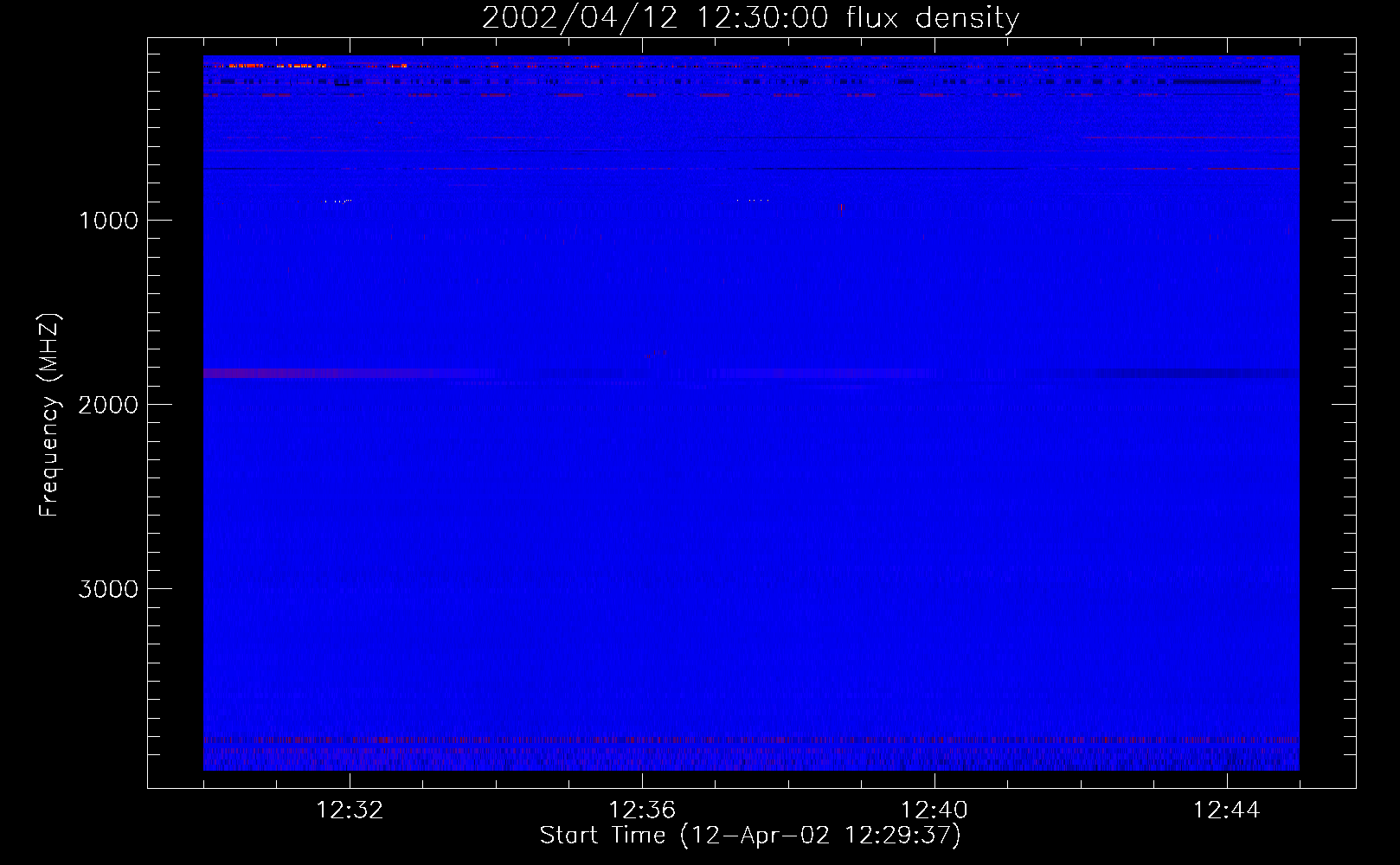Select the 12:32 time tick label
The width and height of the screenshot is (1400, 865).
(x=350, y=811)
